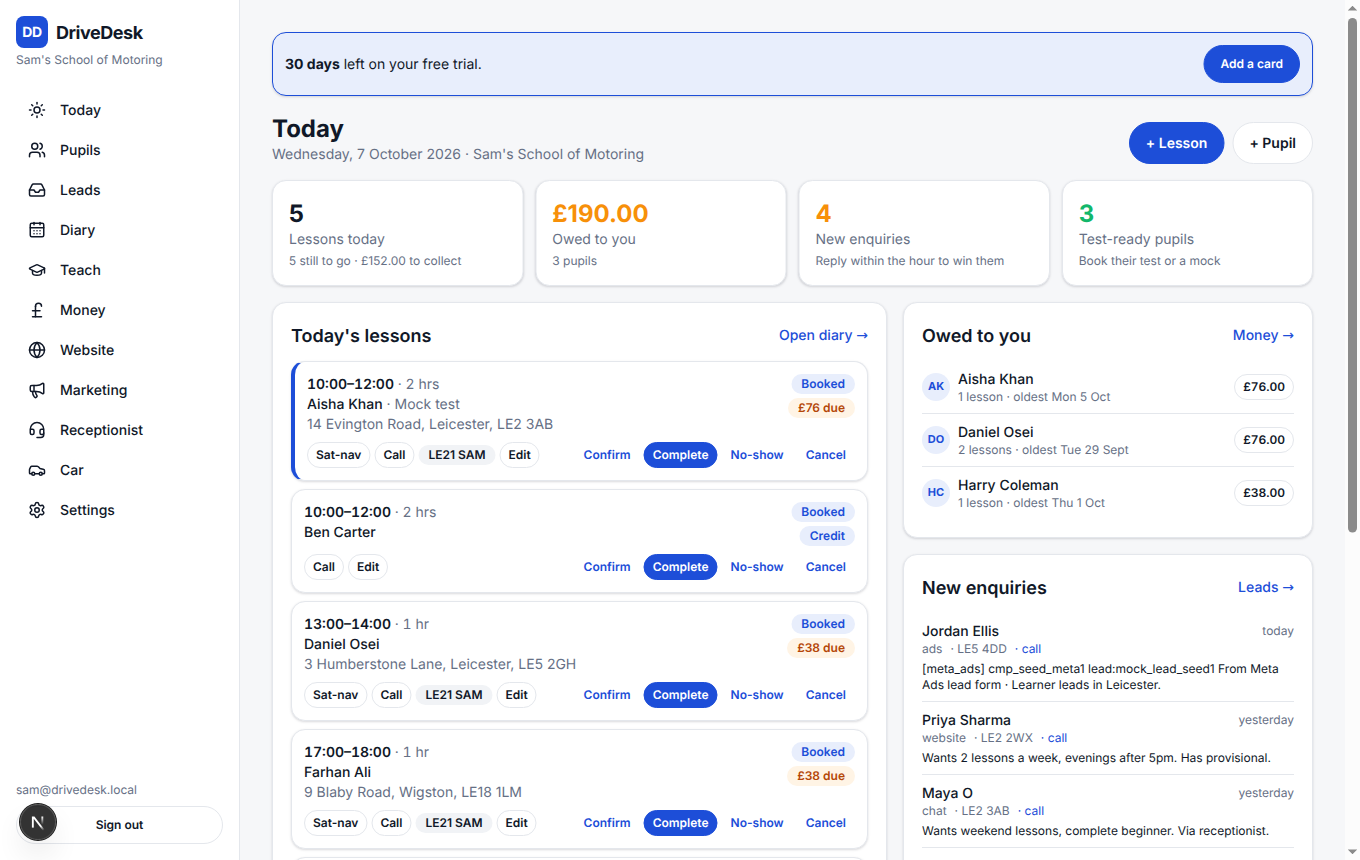The width and height of the screenshot is (1360, 860).
Task: Click the megaphone icon beside Marketing
Action: (x=37, y=390)
